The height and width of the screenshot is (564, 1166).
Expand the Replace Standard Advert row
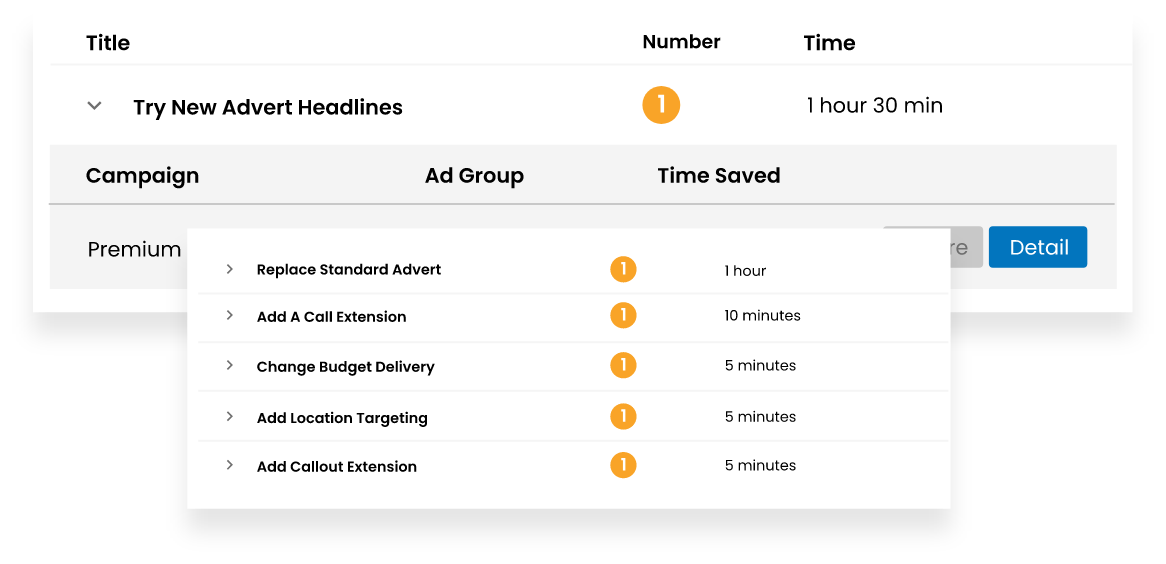click(229, 269)
